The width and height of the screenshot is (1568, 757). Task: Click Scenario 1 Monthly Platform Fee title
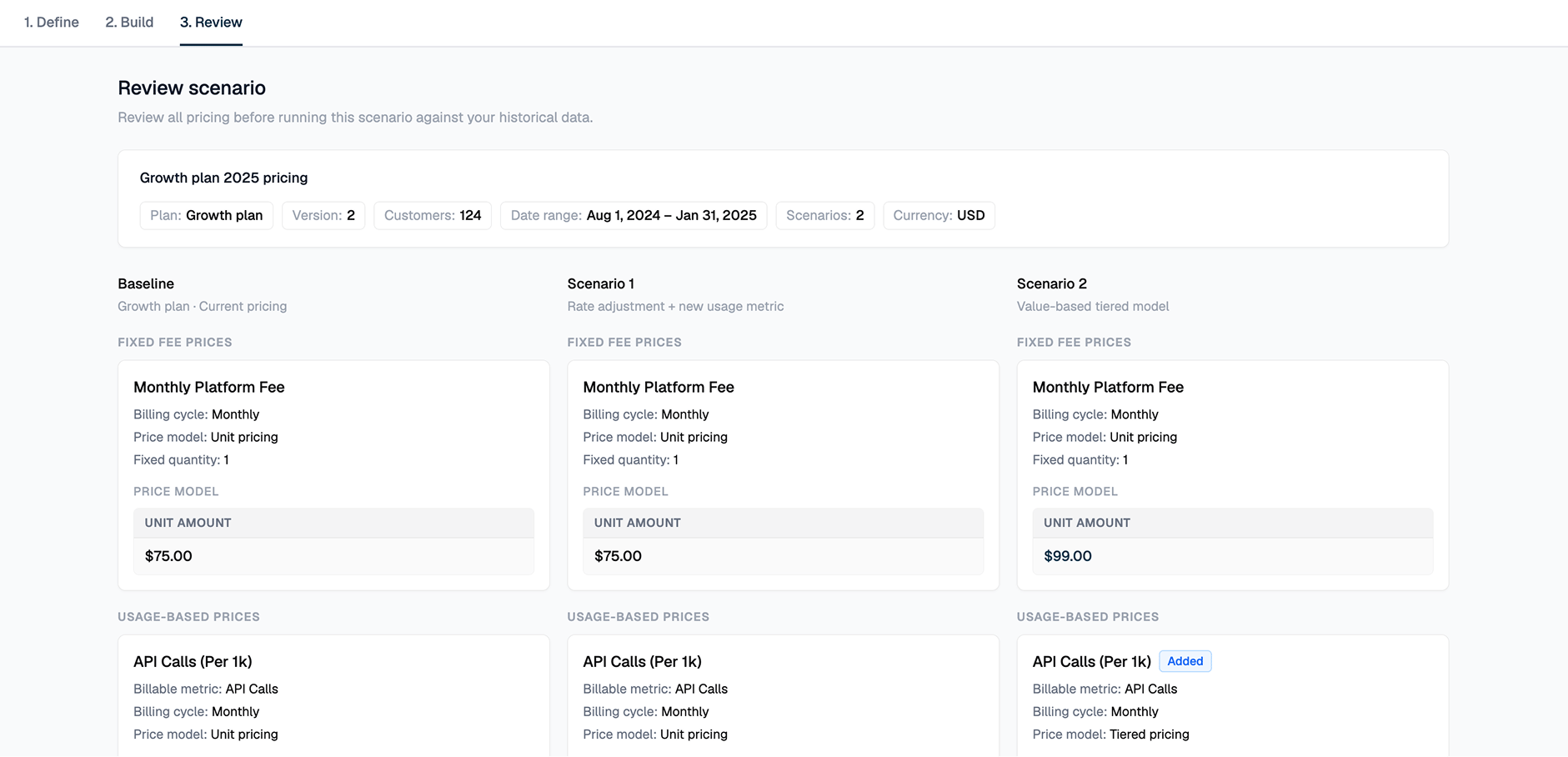(659, 387)
